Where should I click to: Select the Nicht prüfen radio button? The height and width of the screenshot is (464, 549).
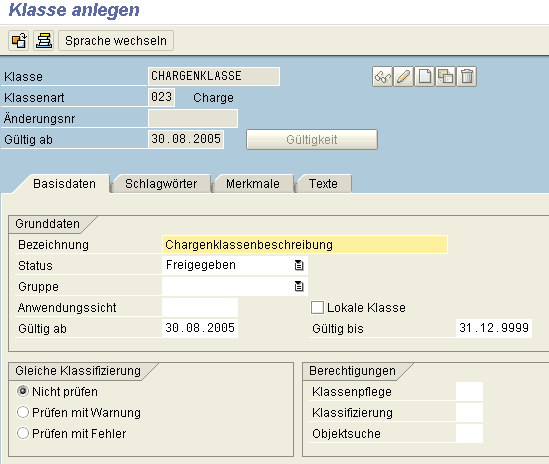23,391
